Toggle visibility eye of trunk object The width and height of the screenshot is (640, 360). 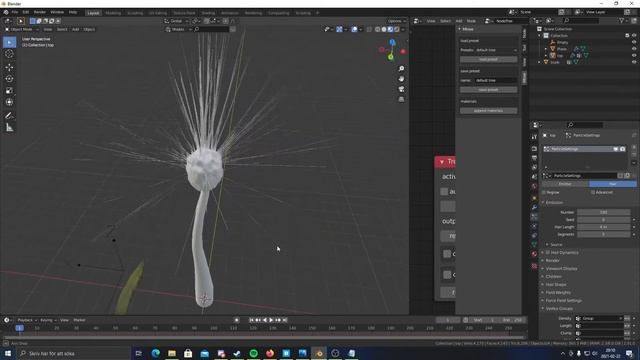[x=634, y=62]
